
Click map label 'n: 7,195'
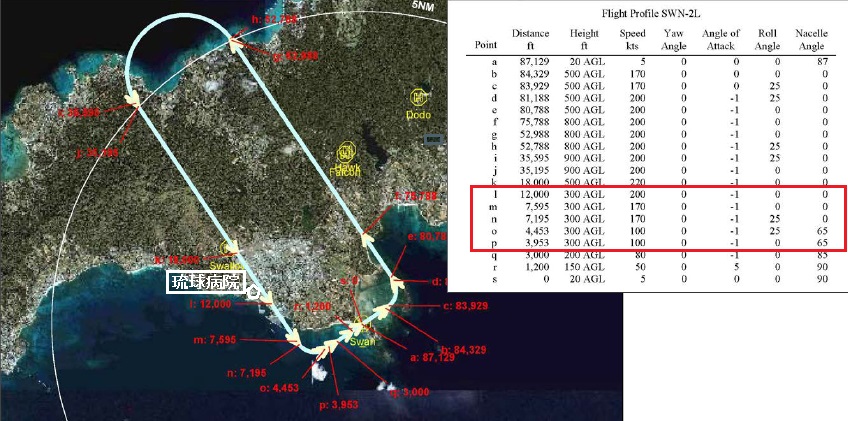point(247,372)
